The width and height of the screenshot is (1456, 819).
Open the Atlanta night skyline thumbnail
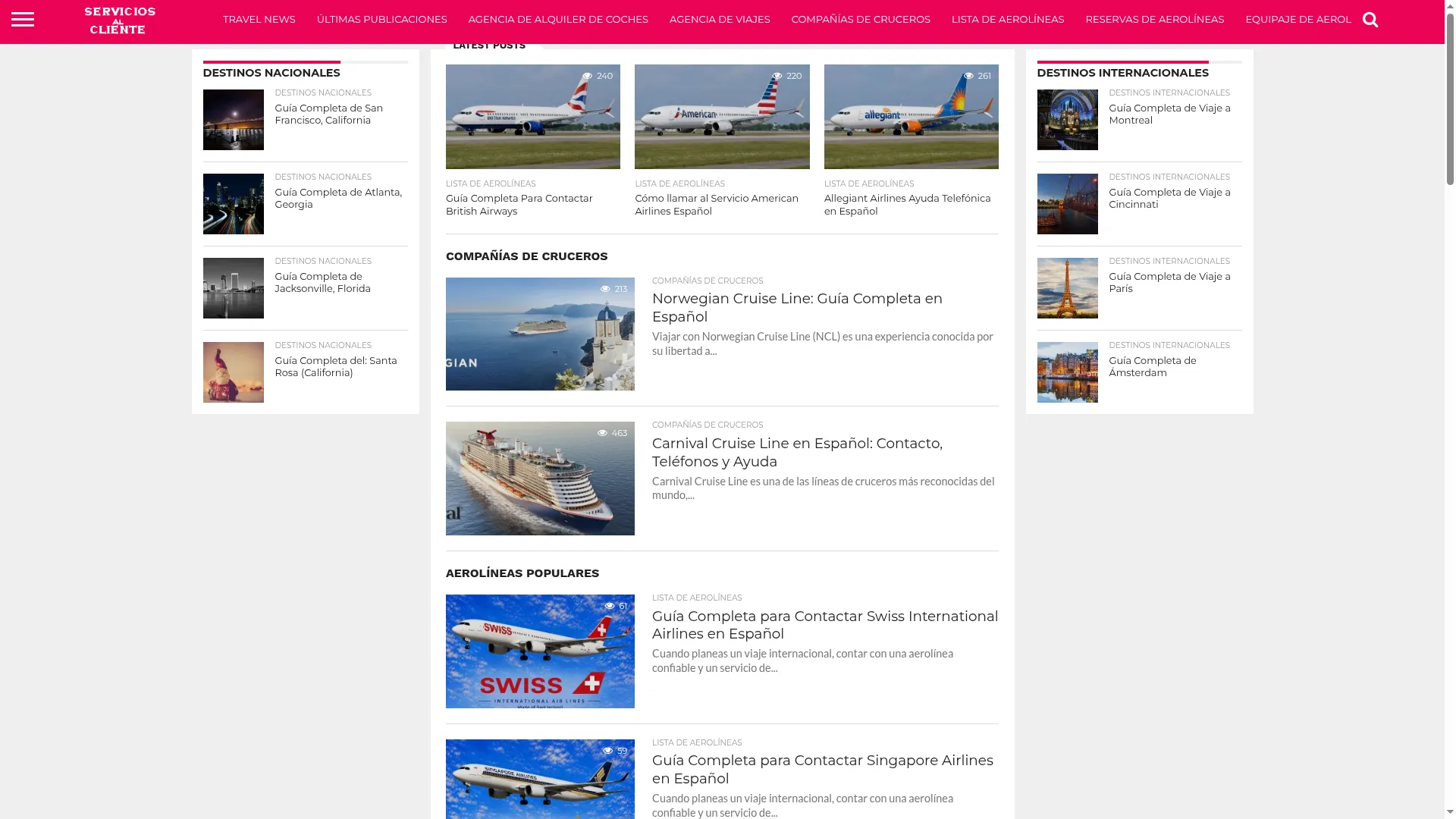234,204
